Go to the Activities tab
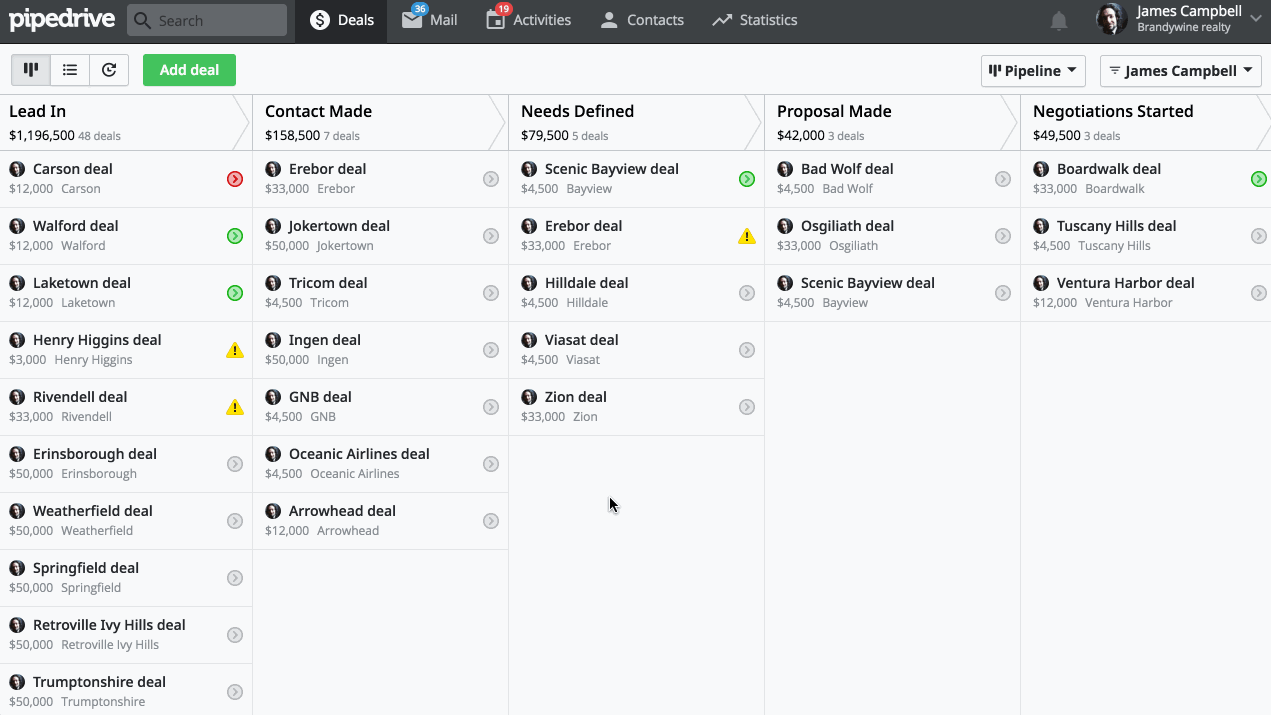This screenshot has width=1271, height=715. point(528,21)
